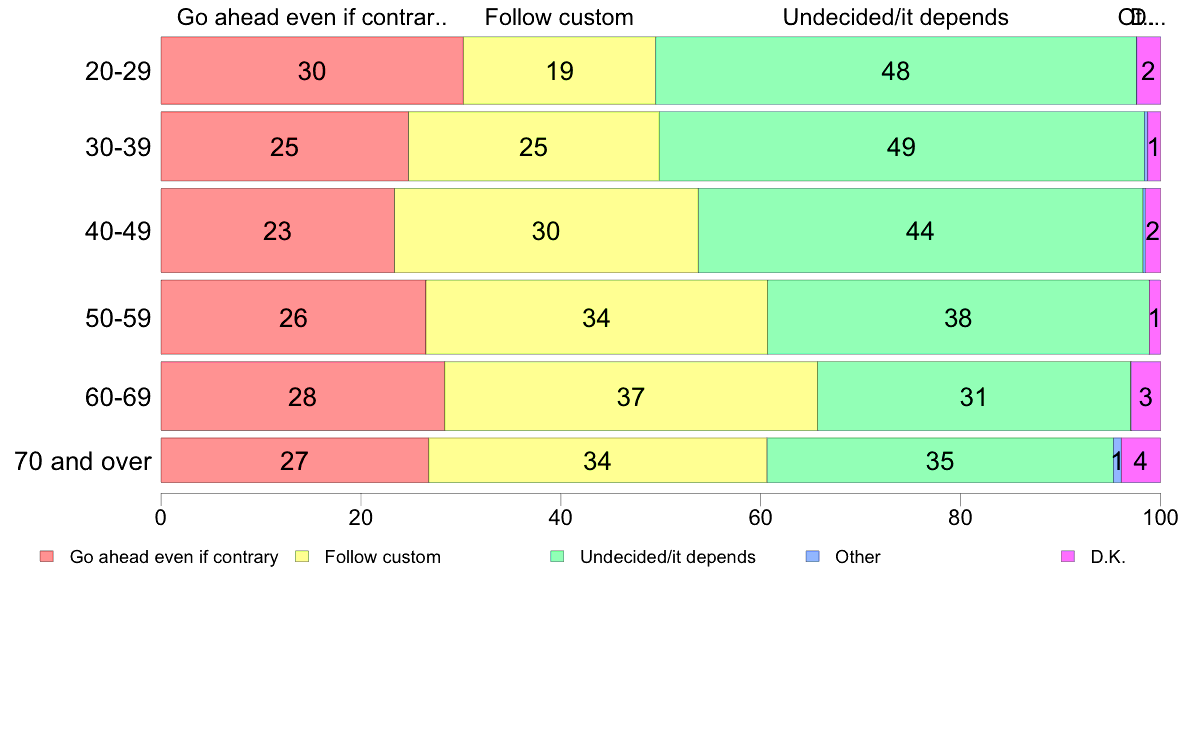Viewport: 1188px width, 736px height.
Task: Click the red Go ahead legend swatch
Action: click(x=47, y=556)
